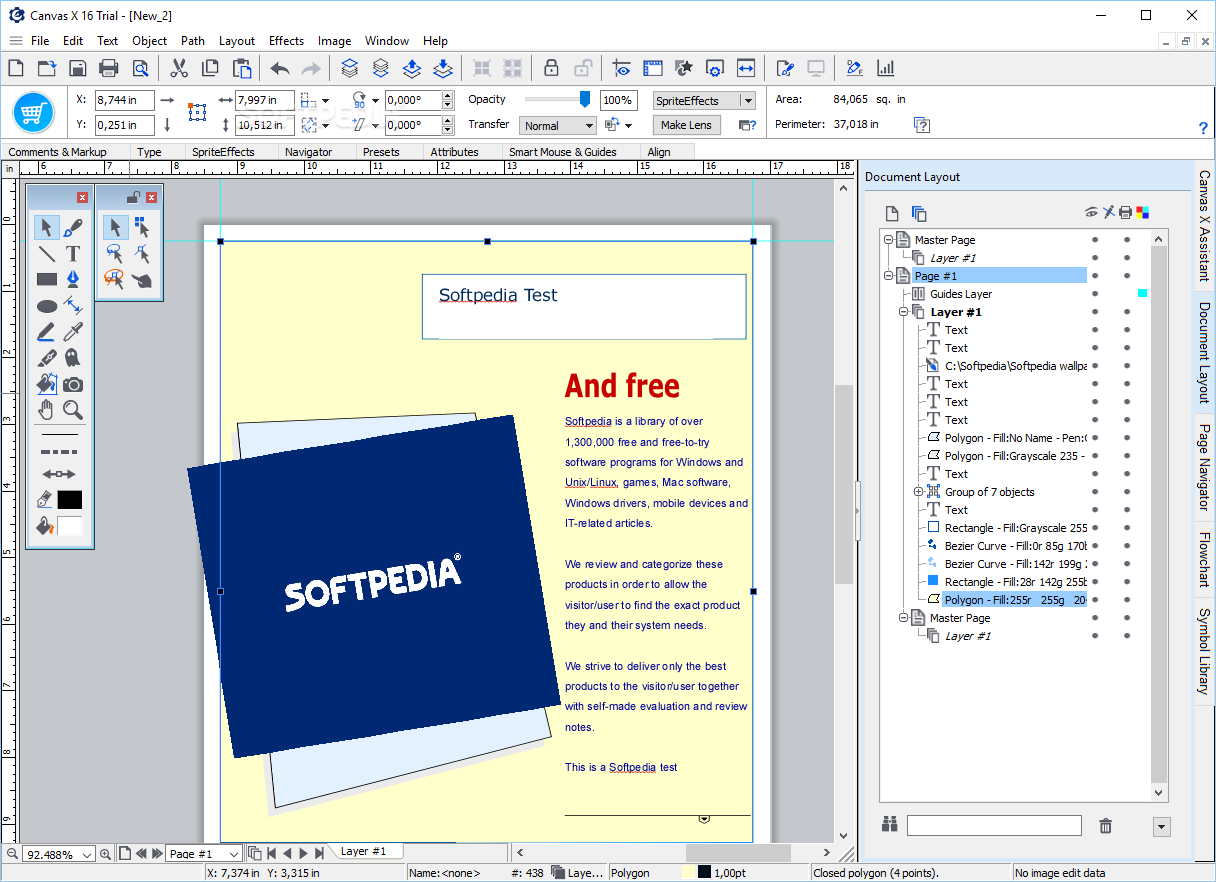This screenshot has width=1216, height=882.
Task: Toggle visibility dot for Guides Layer
Action: 1095,294
